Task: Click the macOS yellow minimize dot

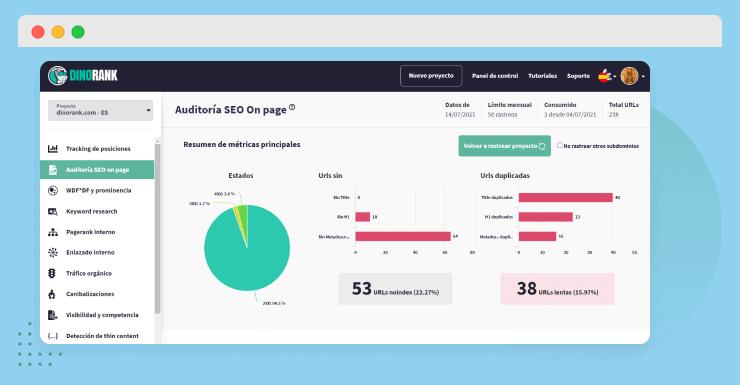Action: click(58, 32)
